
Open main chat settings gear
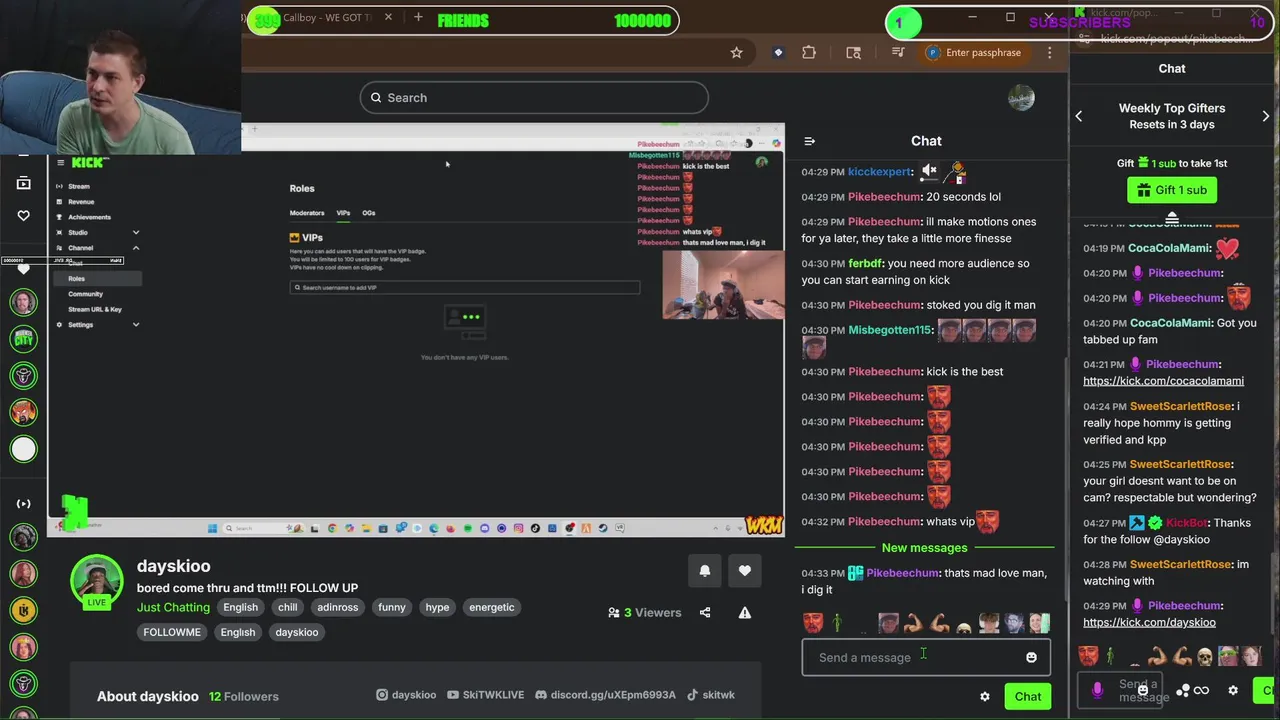(x=985, y=697)
